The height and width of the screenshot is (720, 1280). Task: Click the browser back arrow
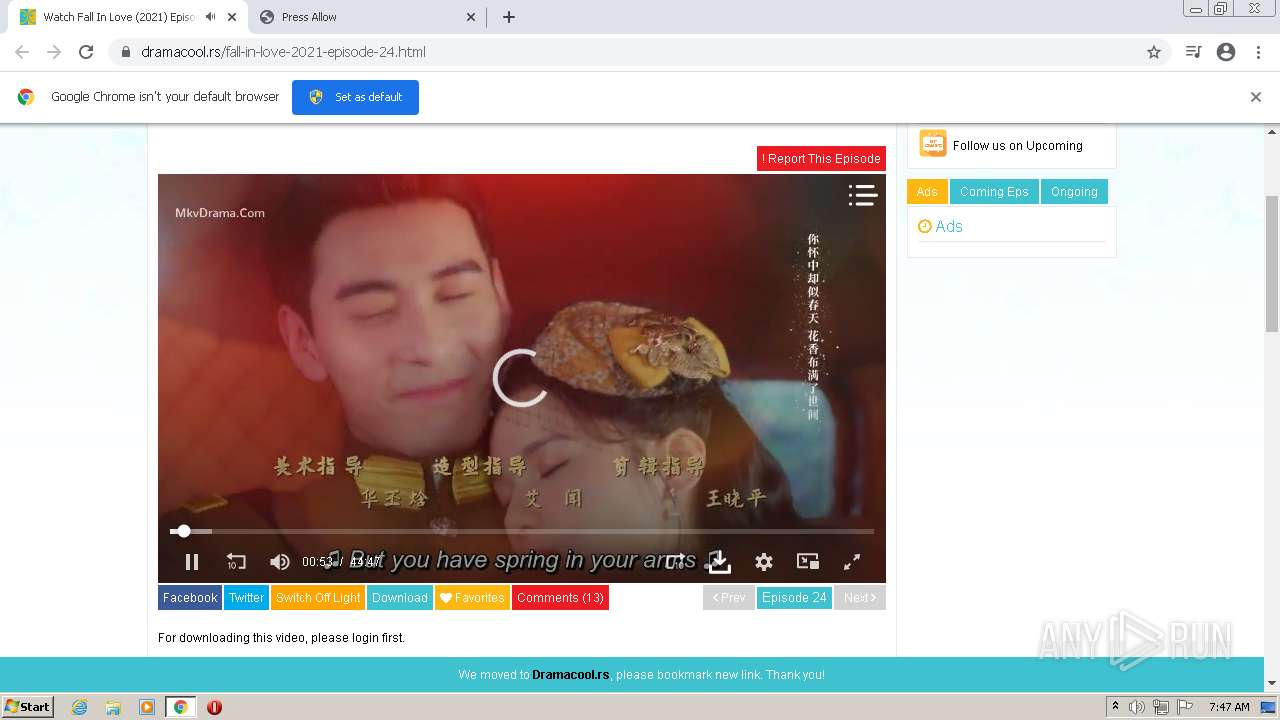click(x=22, y=52)
